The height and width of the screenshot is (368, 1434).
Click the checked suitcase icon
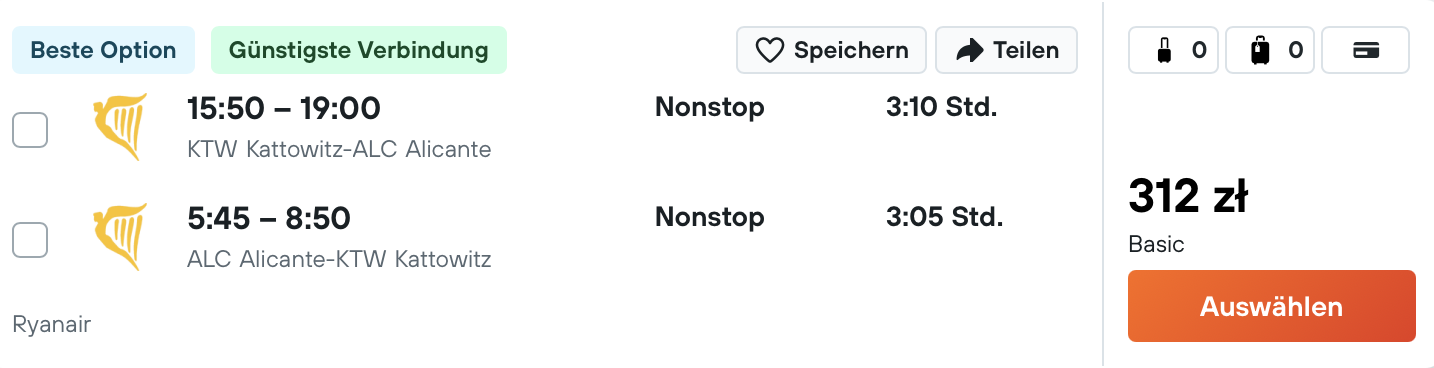[1260, 50]
